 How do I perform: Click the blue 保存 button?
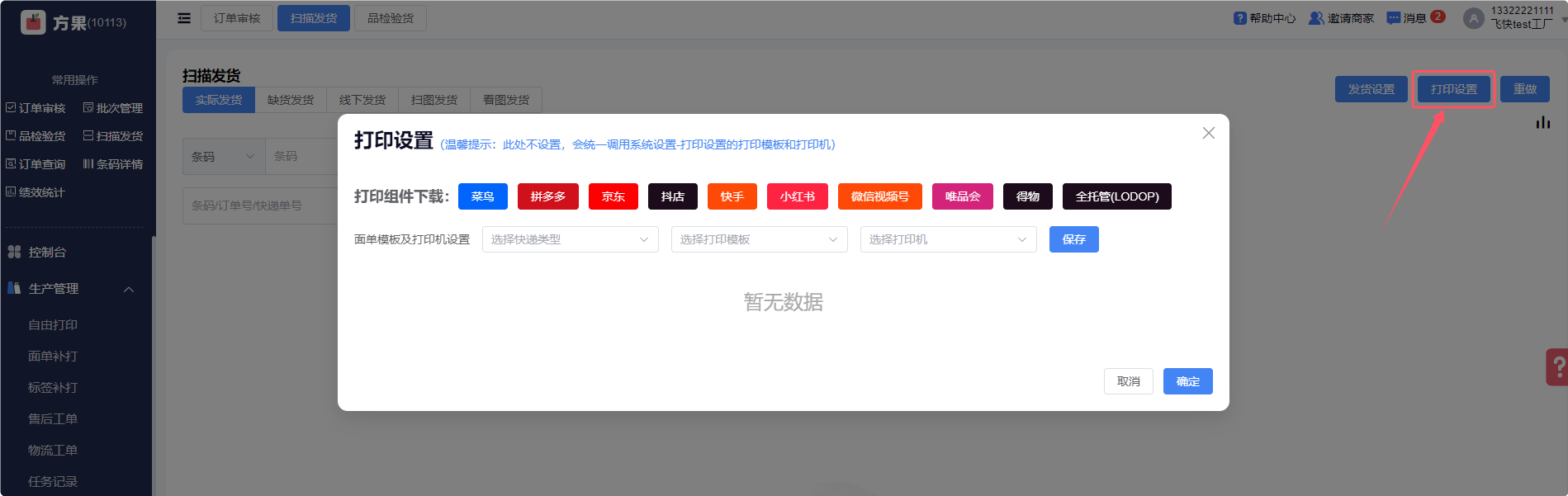click(x=1074, y=239)
